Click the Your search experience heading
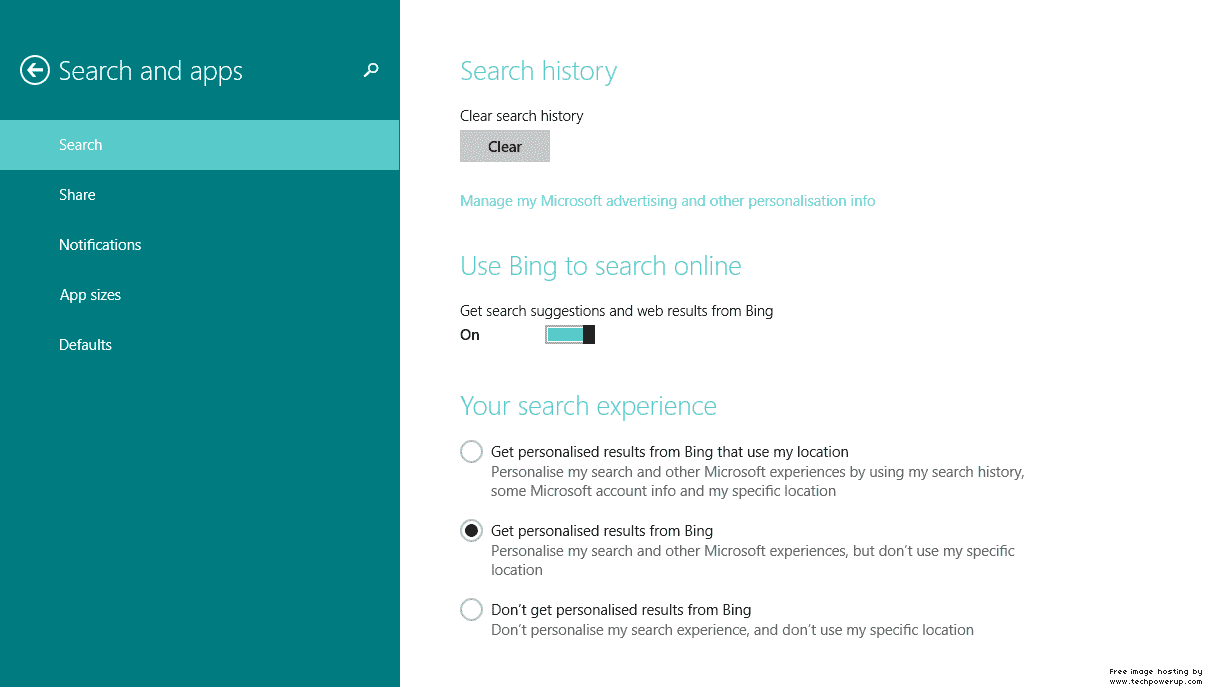This screenshot has height=687, width=1205. [588, 406]
